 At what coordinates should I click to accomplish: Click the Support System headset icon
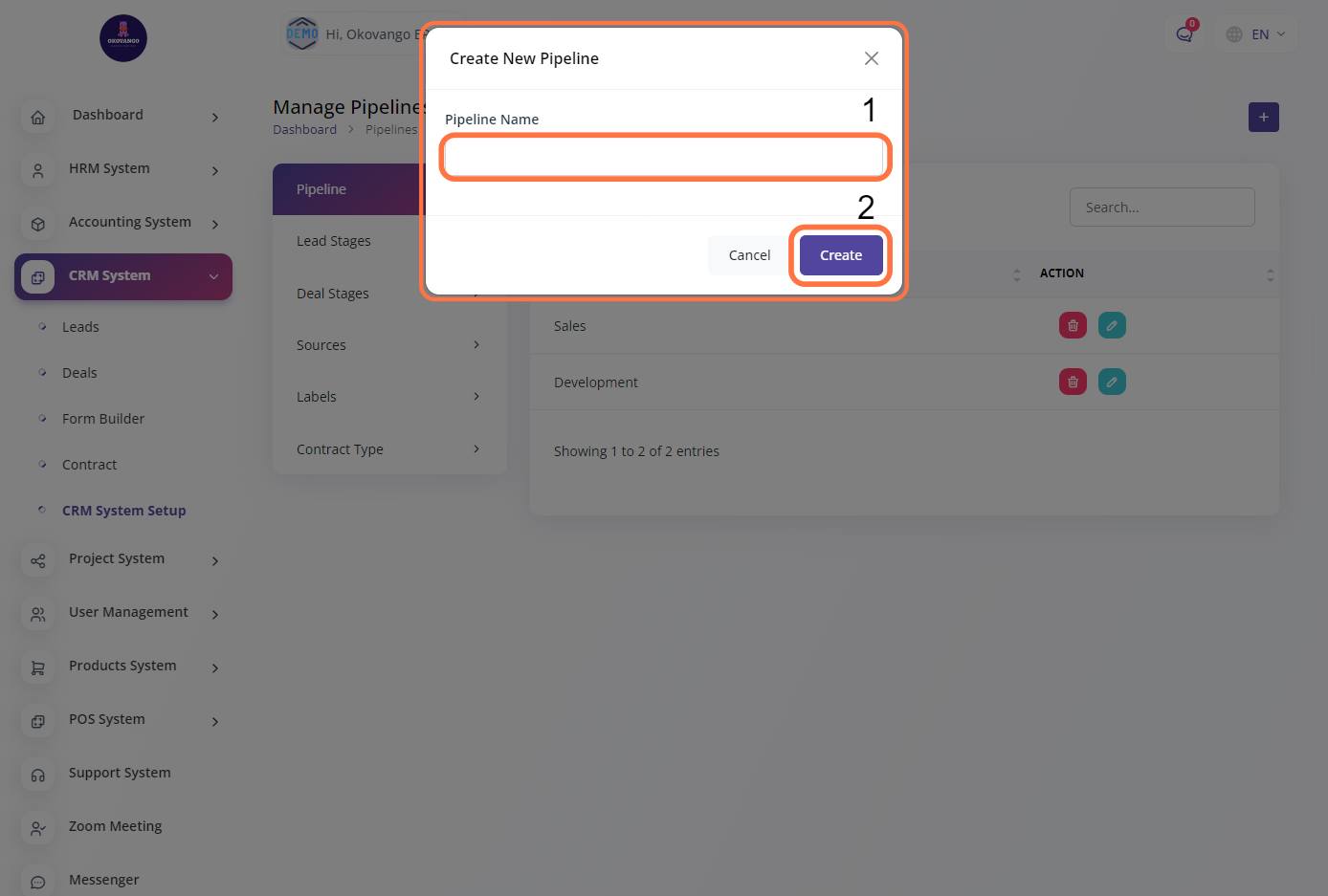pos(38,776)
